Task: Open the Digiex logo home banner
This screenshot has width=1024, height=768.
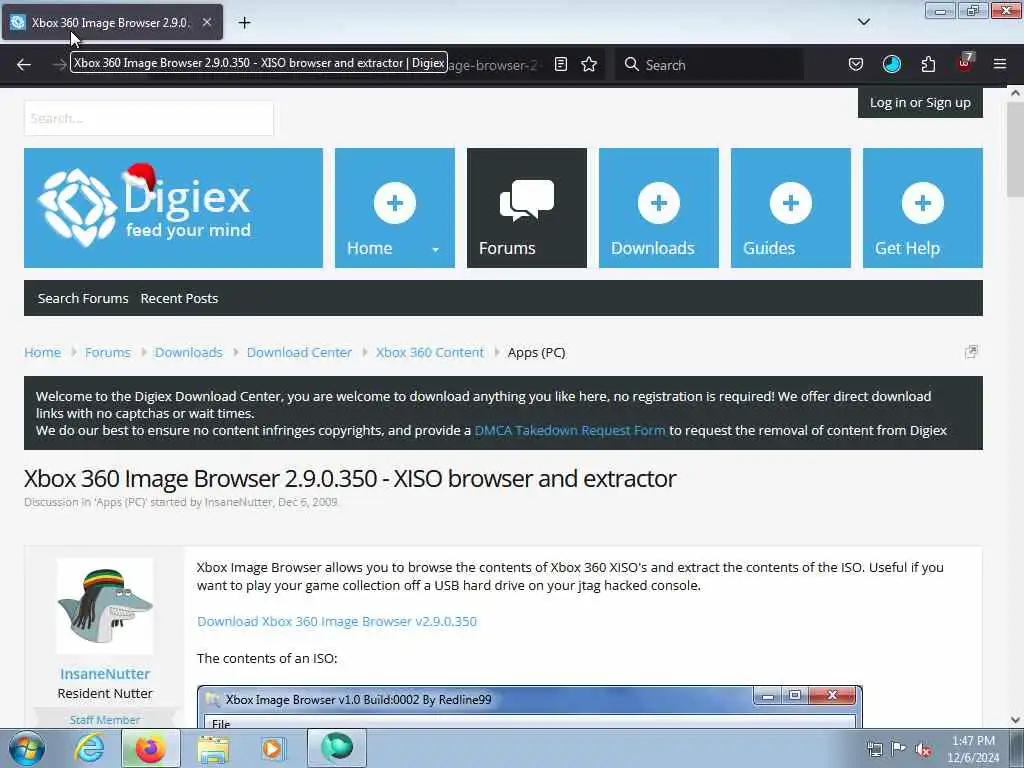Action: click(x=173, y=208)
